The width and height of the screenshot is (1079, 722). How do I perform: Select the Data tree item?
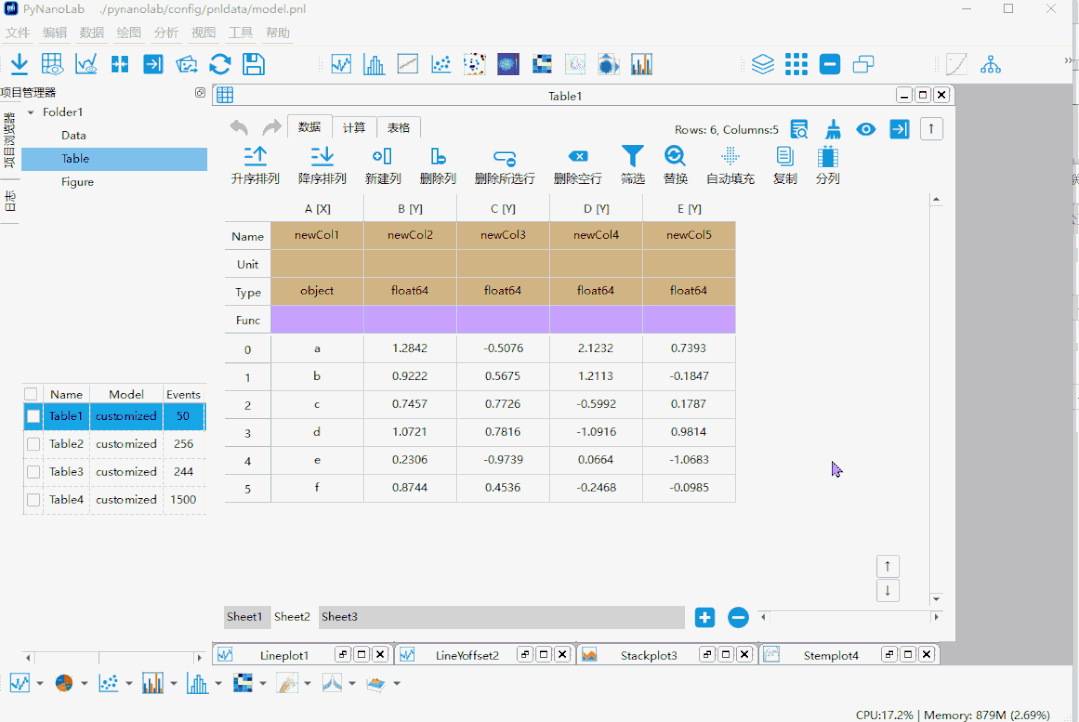click(x=73, y=136)
